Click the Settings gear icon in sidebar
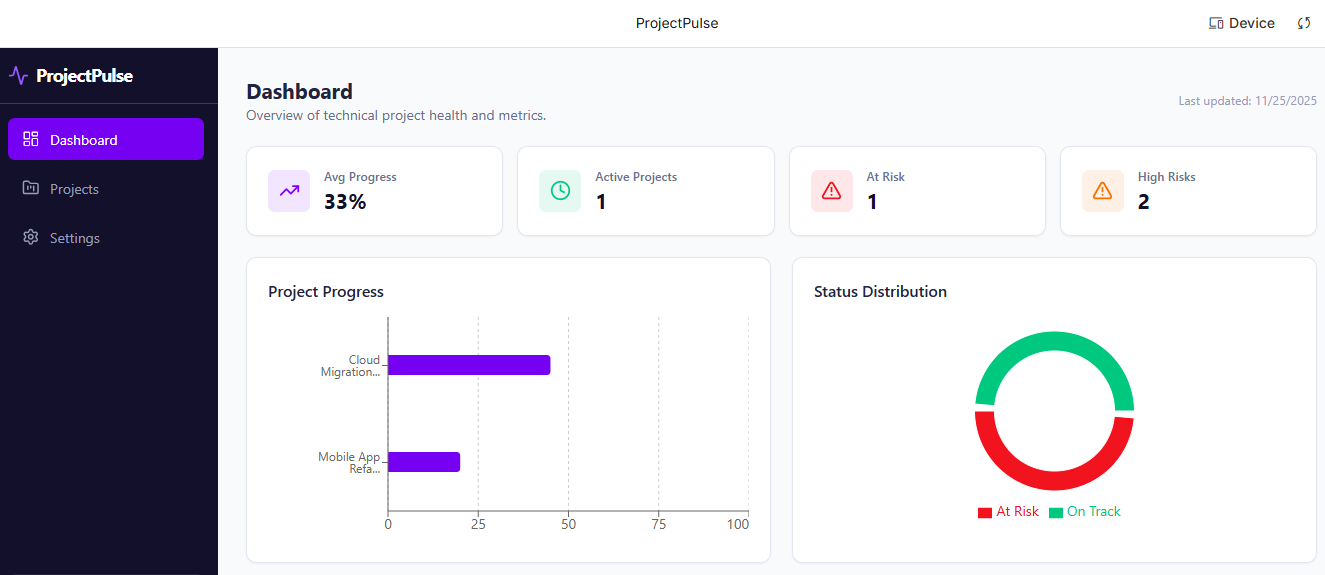The height and width of the screenshot is (575, 1325). pyautogui.click(x=31, y=237)
